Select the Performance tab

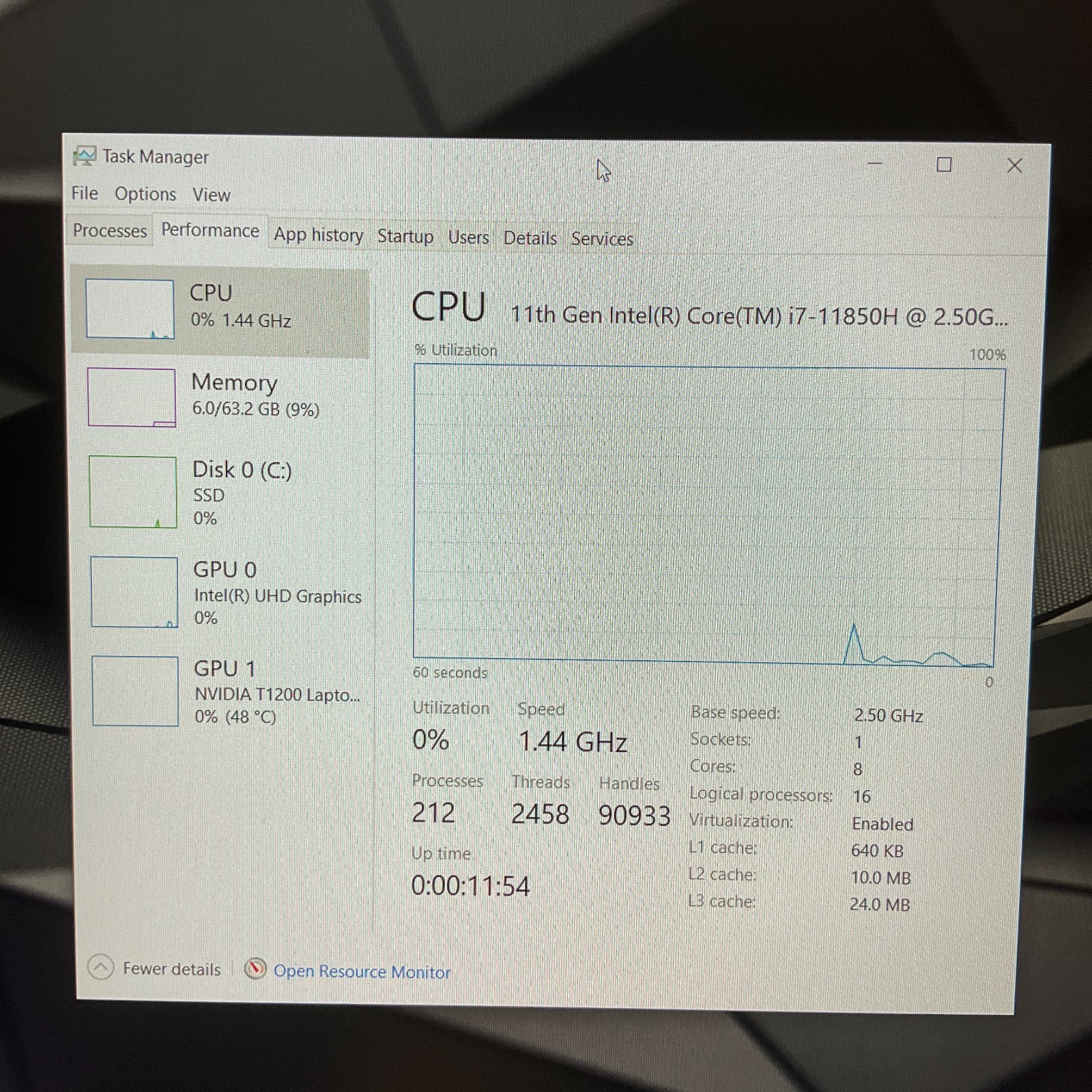coord(210,231)
